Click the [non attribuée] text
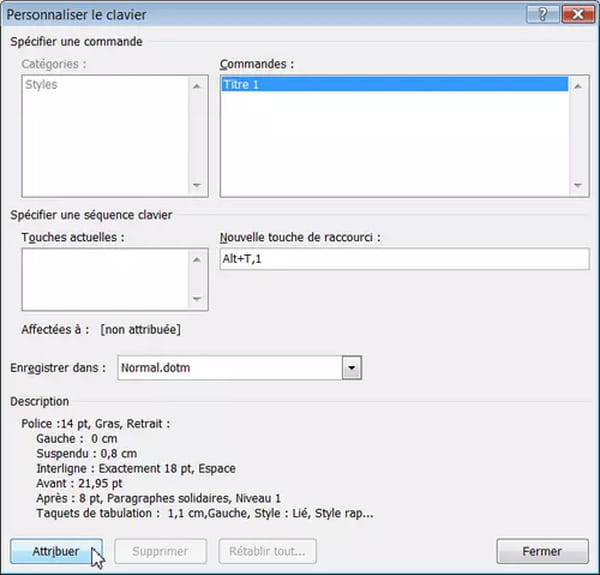Viewport: 600px width, 575px height. [140, 329]
